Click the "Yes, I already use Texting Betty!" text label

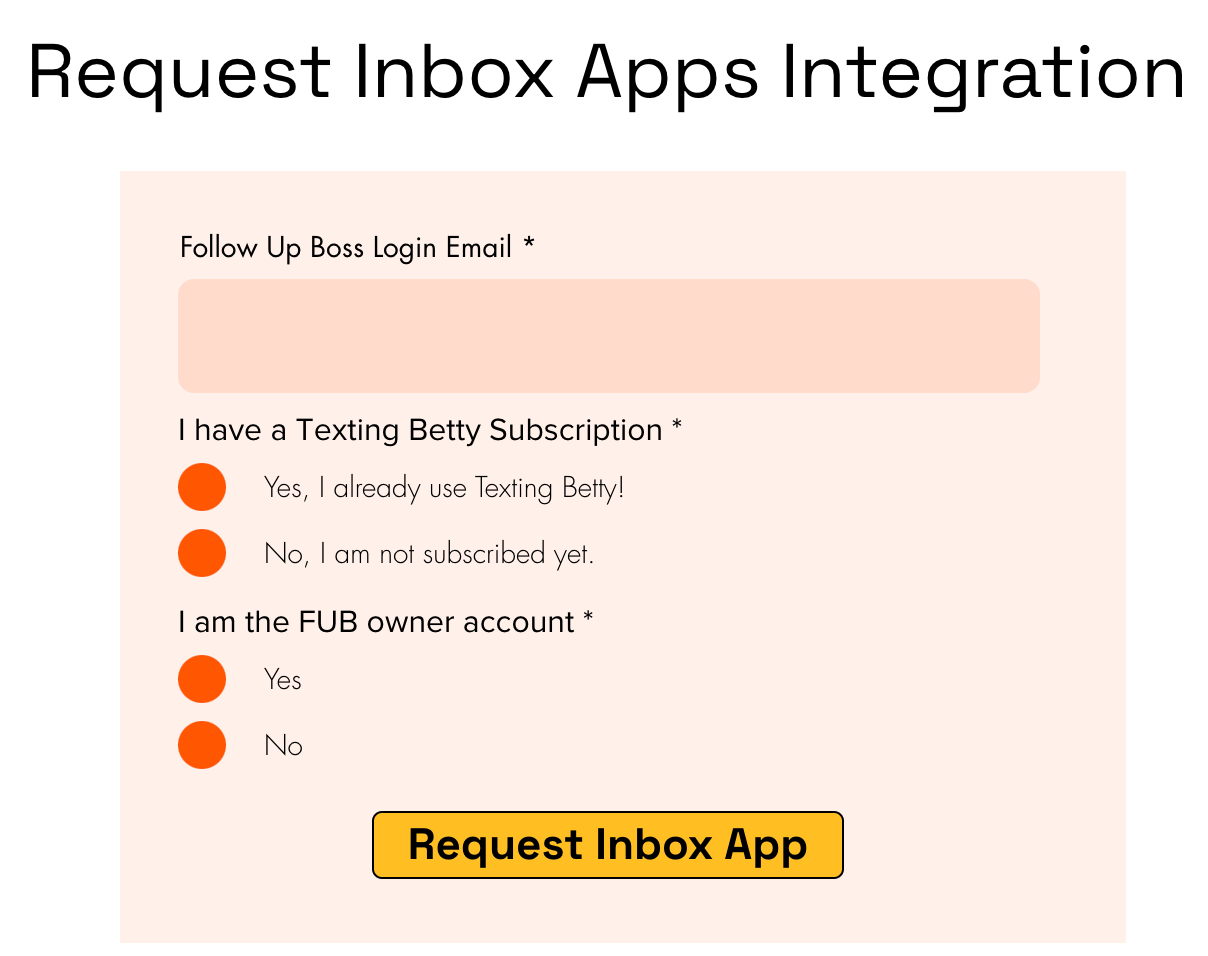tap(443, 487)
